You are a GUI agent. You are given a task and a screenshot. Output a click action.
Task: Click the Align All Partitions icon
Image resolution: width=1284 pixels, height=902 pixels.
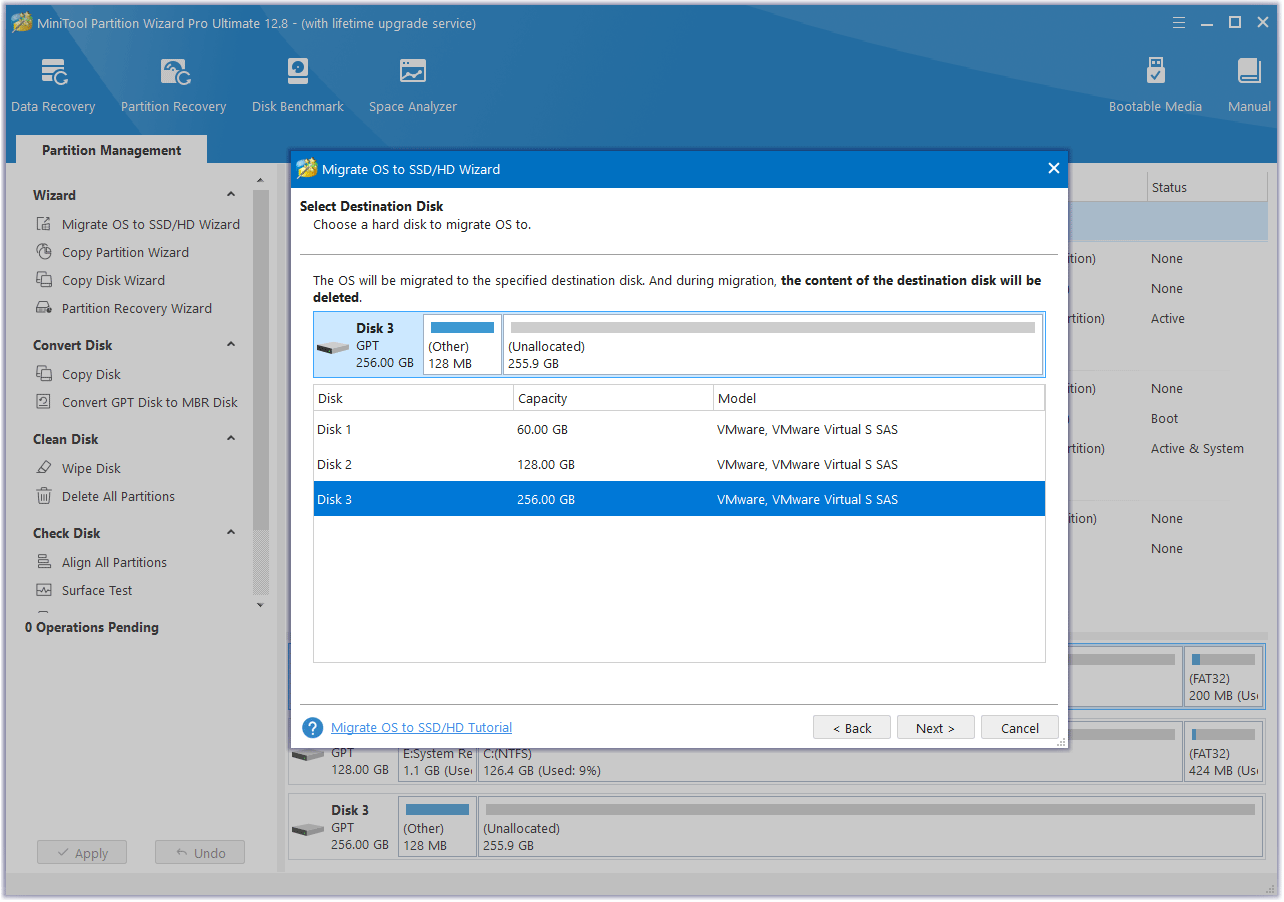[44, 562]
